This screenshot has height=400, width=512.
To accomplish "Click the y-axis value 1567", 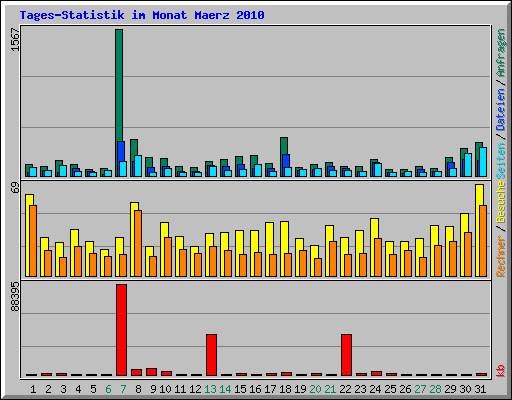I will click(x=15, y=39).
